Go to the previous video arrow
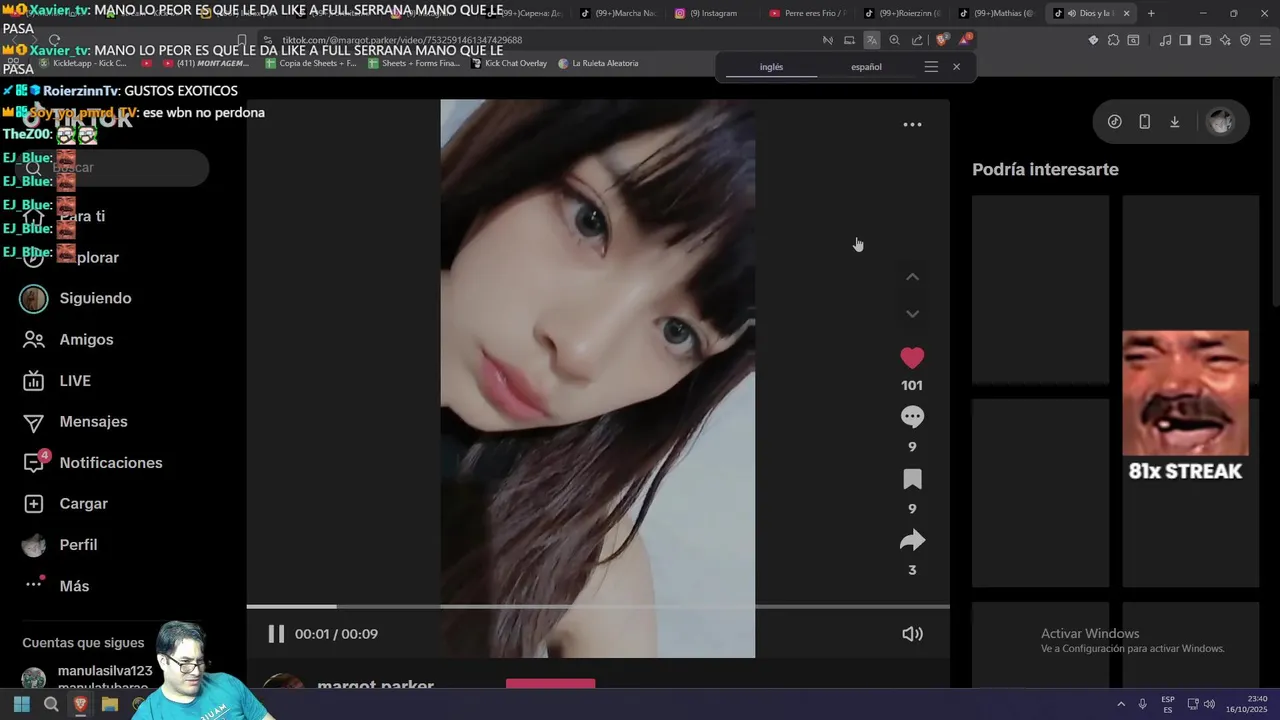1280x720 pixels. [x=912, y=277]
